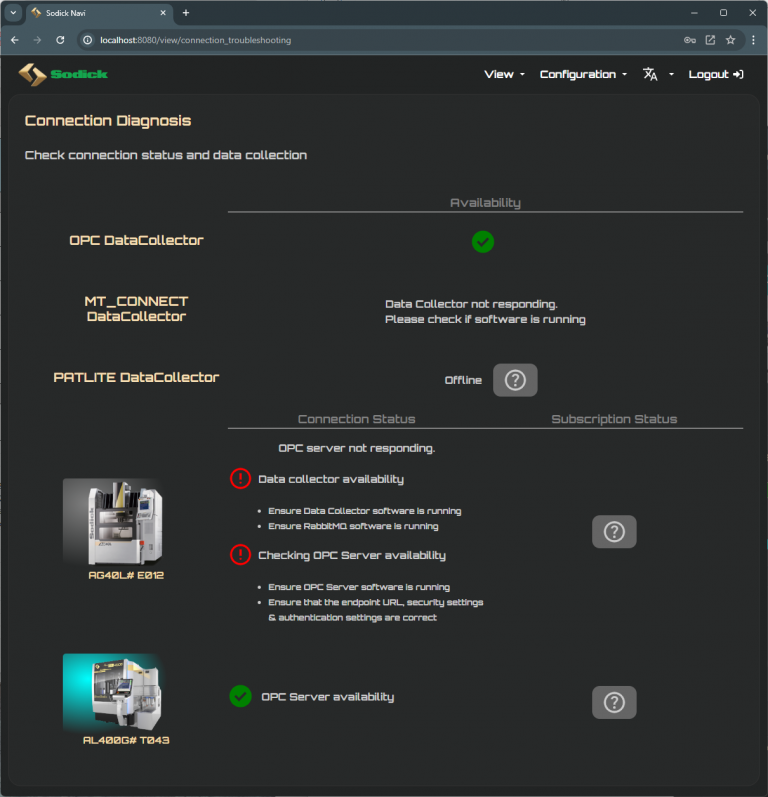Open the View dropdown menu
The image size is (768, 797).
click(504, 74)
